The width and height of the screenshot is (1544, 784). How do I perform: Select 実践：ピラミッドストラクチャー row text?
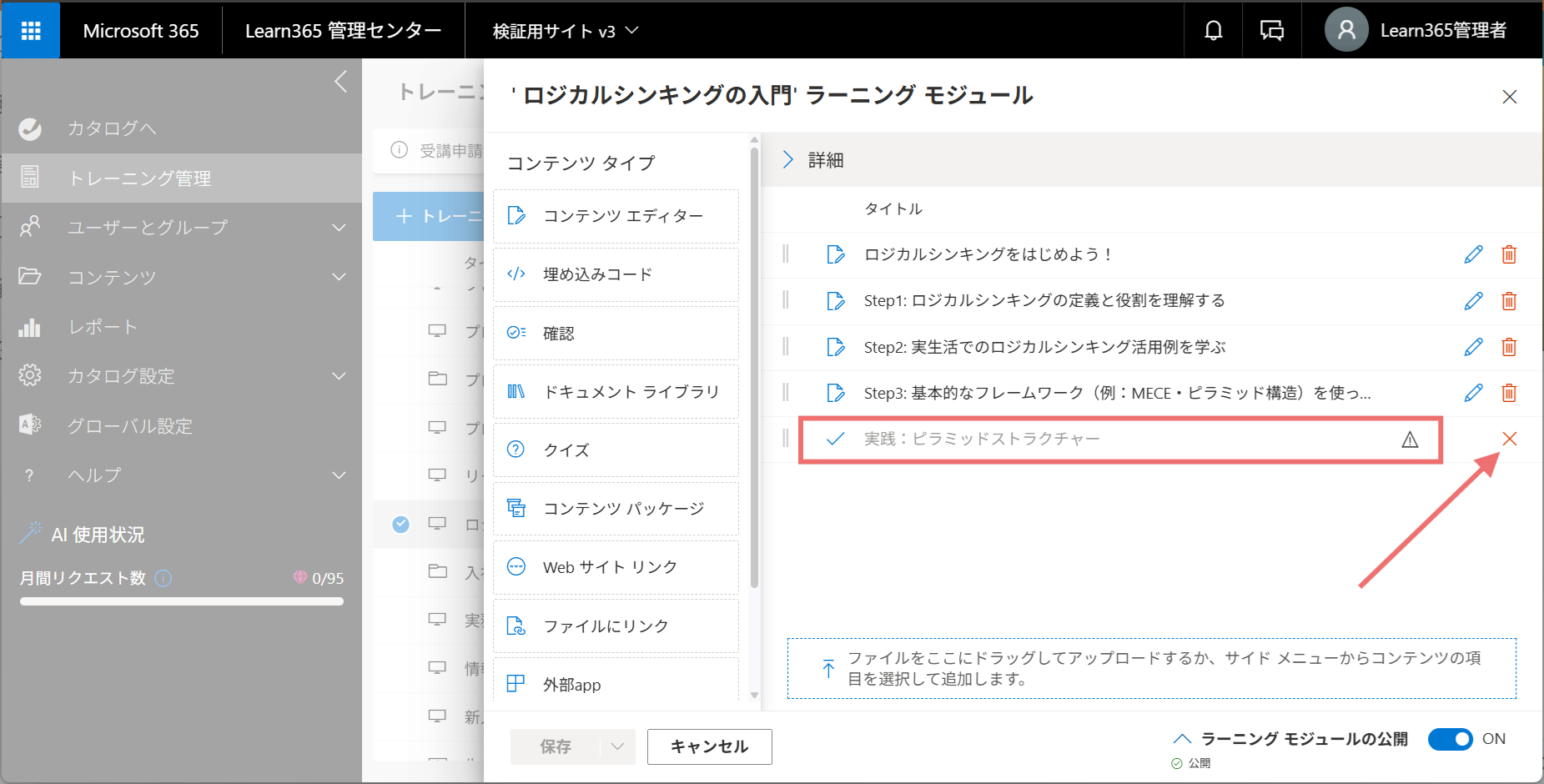pos(982,439)
